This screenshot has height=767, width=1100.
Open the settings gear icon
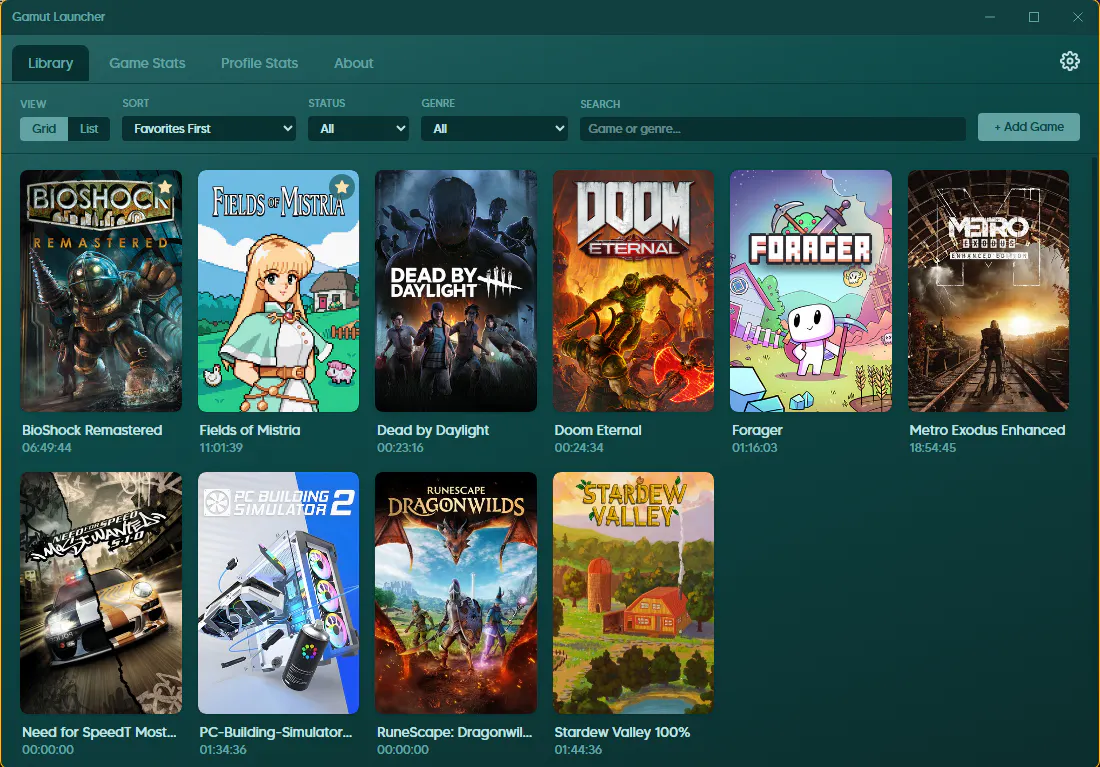[1069, 61]
